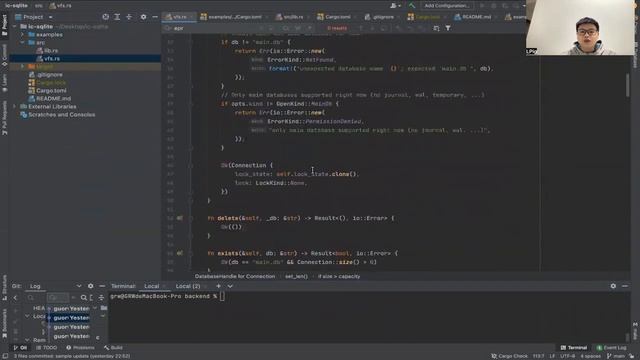Expand External Libraries node
640x360 pixels.
click(15, 107)
